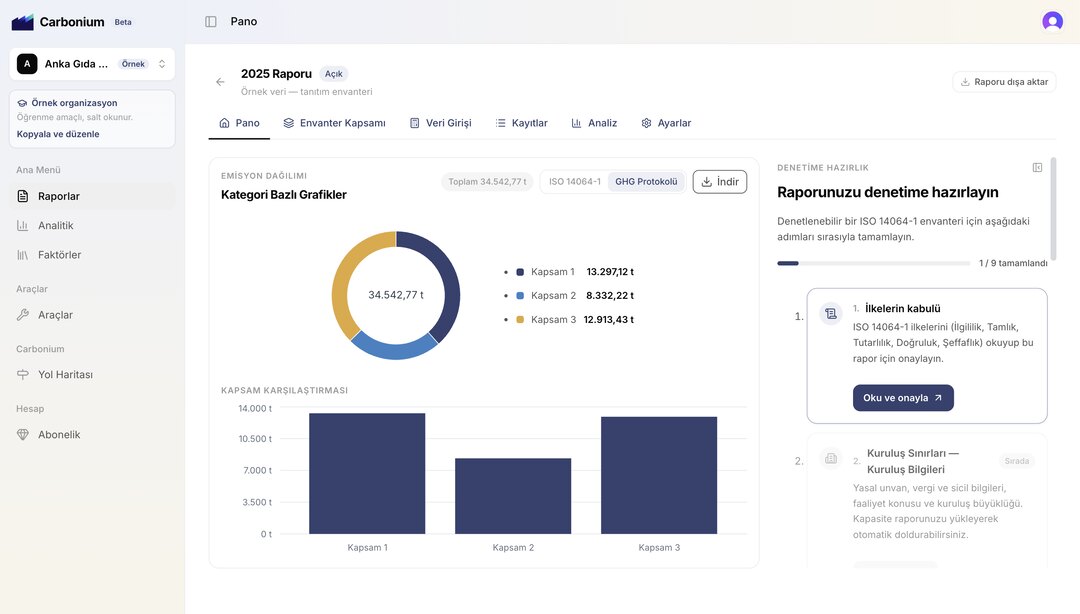Click the Açık status badge
Image resolution: width=1080 pixels, height=614 pixels.
click(334, 74)
